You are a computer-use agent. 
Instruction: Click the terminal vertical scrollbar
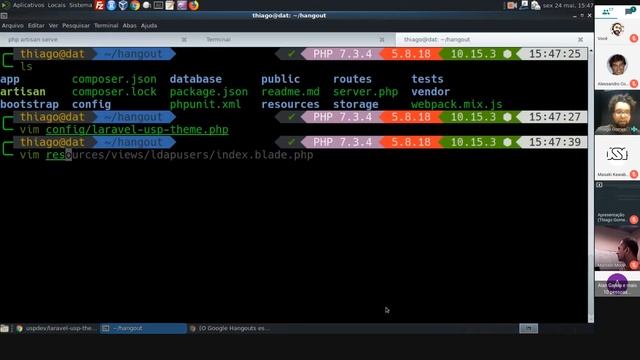pos(591,184)
